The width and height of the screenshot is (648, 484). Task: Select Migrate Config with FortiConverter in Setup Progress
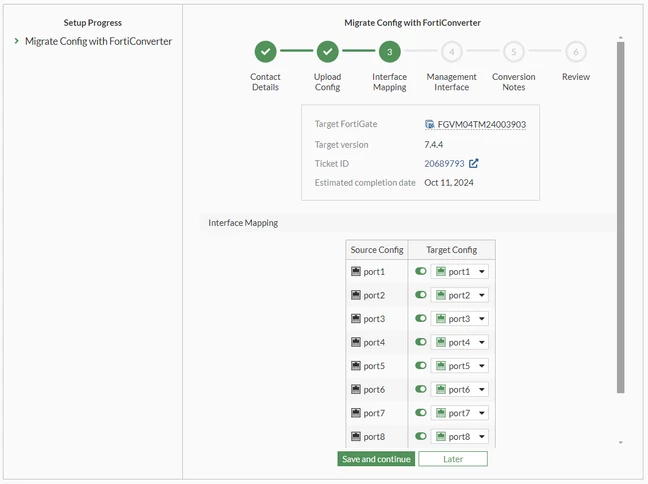point(98,41)
